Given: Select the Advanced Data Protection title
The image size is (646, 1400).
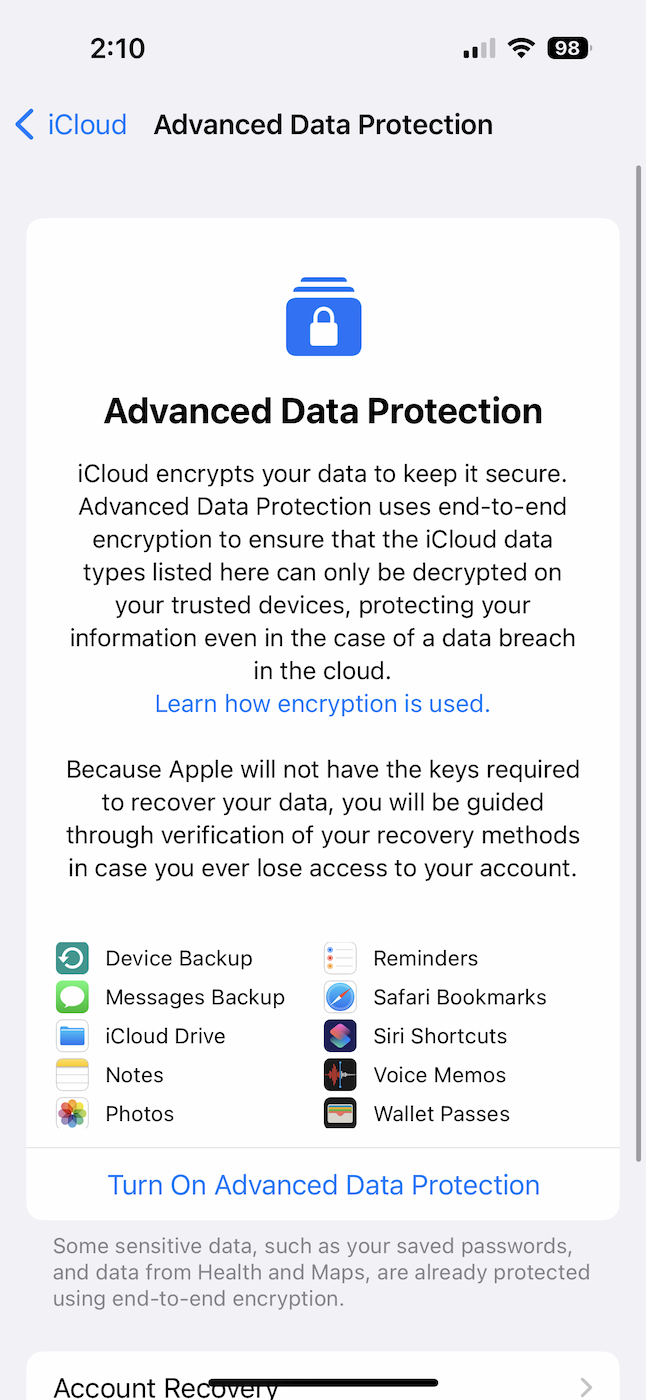Looking at the screenshot, I should pyautogui.click(x=323, y=410).
